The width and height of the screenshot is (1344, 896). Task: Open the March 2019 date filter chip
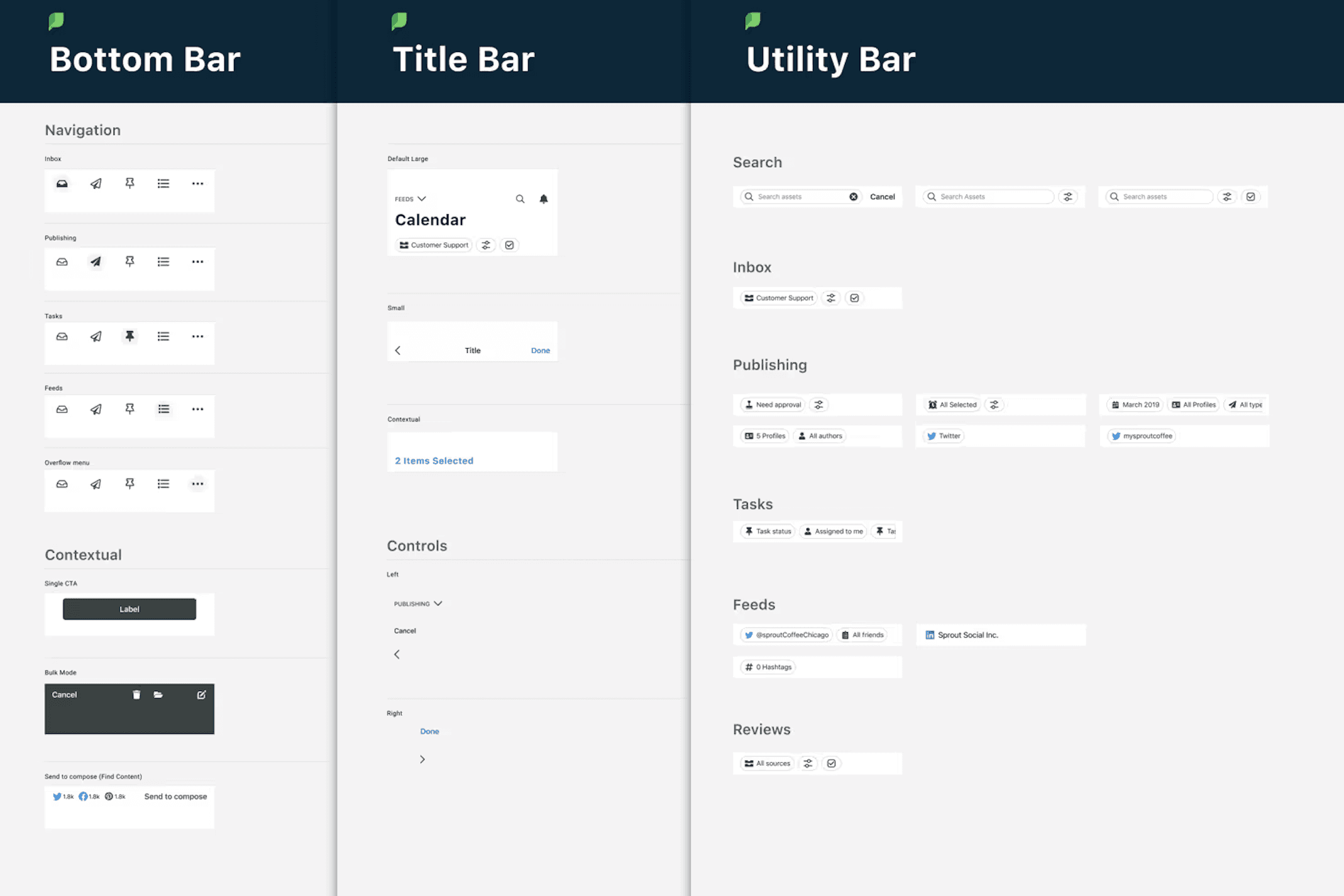pyautogui.click(x=1135, y=405)
